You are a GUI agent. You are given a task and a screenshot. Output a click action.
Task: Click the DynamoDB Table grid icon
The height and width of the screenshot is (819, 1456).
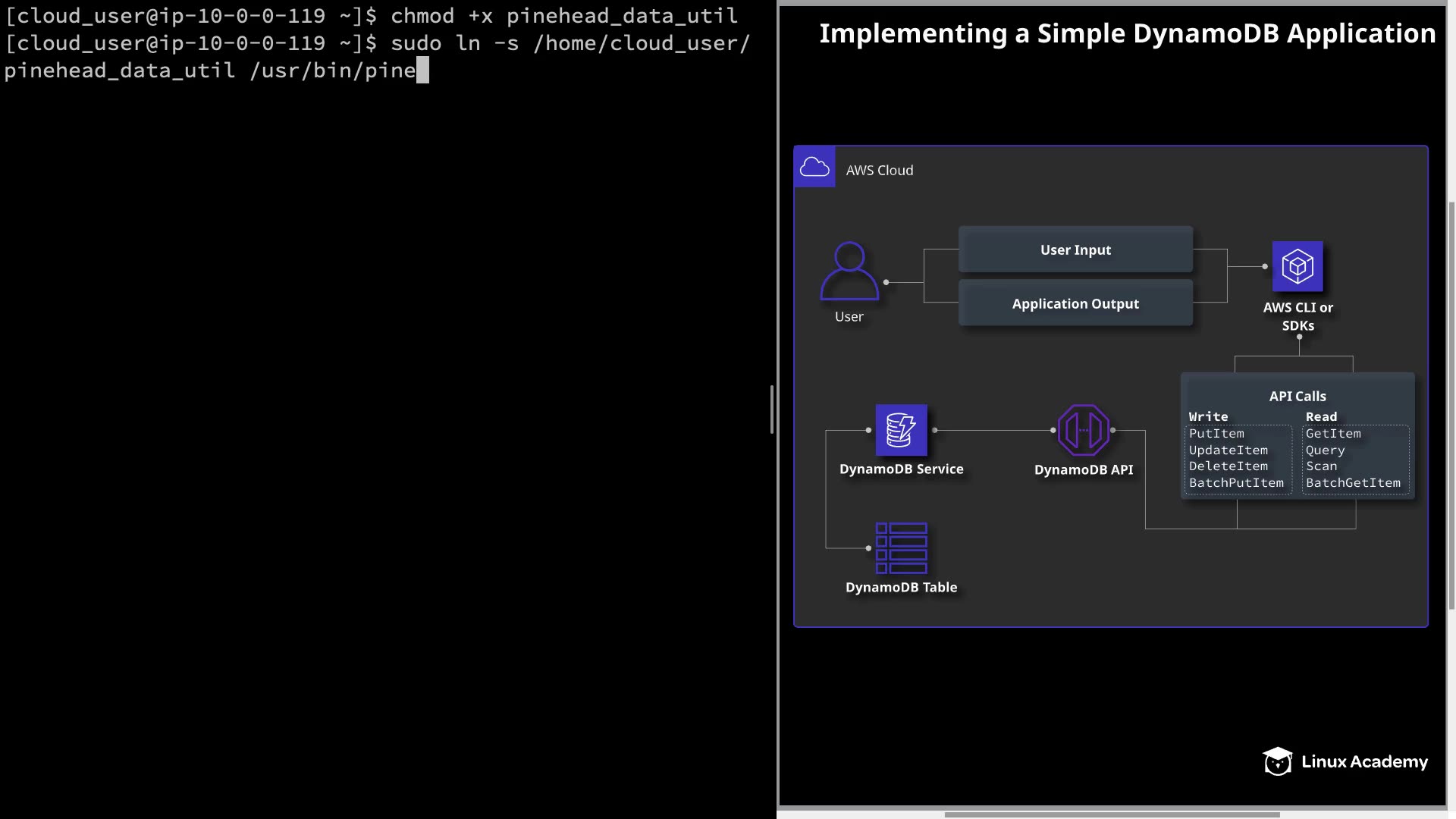tap(901, 548)
